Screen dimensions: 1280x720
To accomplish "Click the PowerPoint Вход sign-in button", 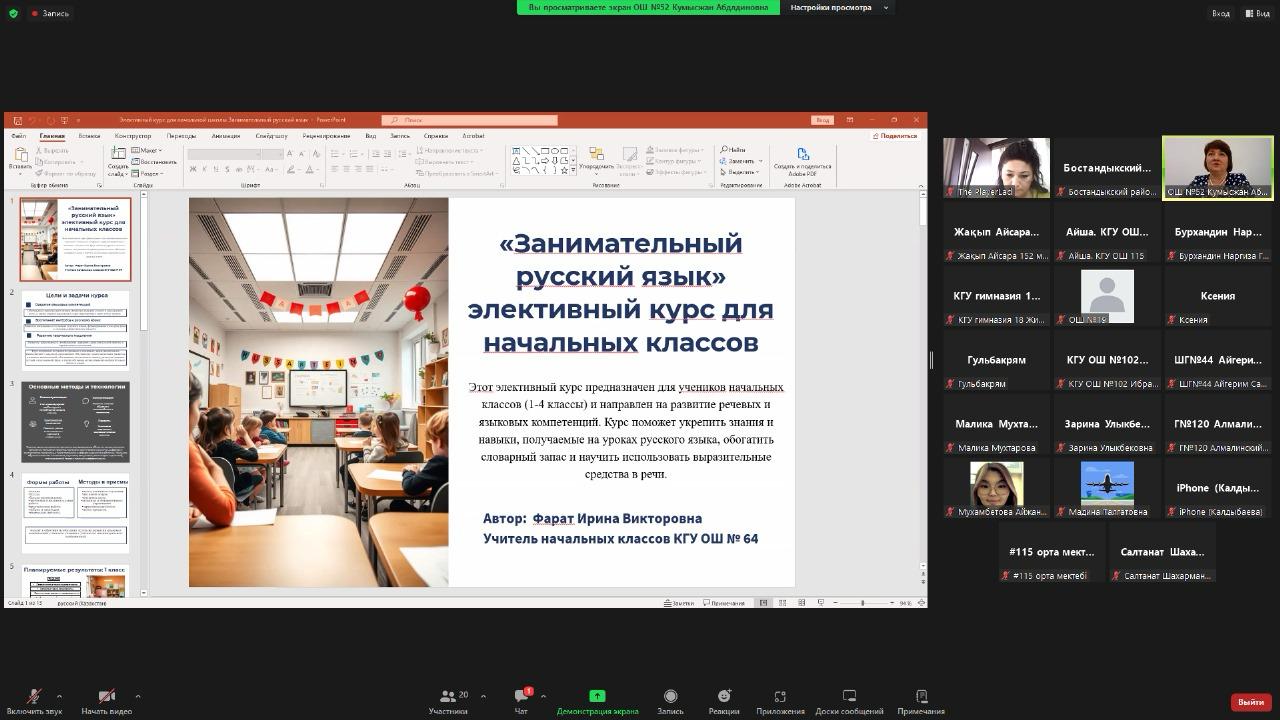I will (822, 120).
